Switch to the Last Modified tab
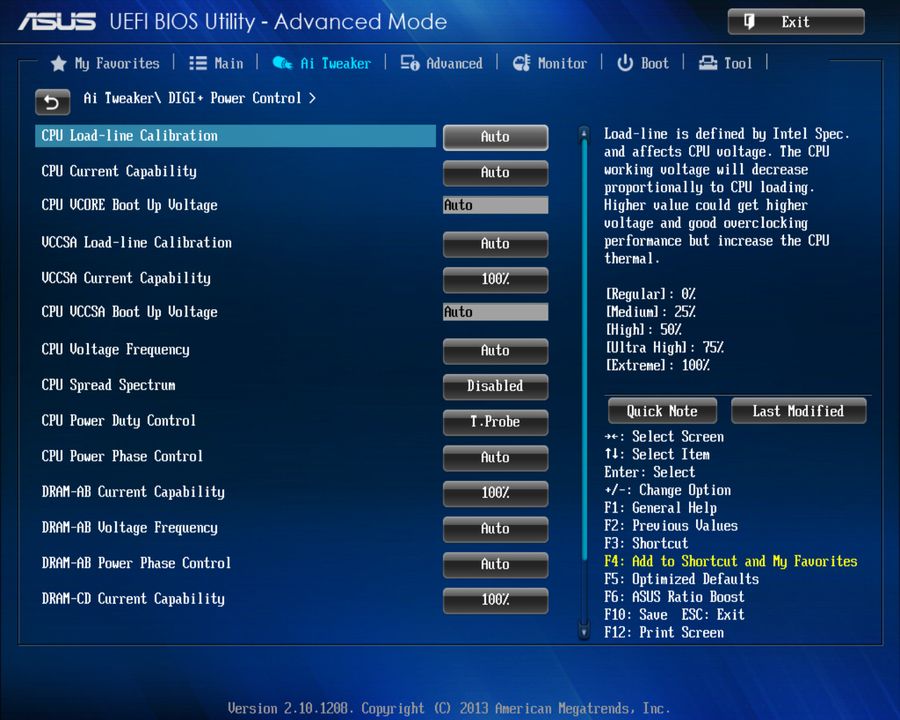Viewport: 900px width, 720px height. pyautogui.click(x=798, y=410)
